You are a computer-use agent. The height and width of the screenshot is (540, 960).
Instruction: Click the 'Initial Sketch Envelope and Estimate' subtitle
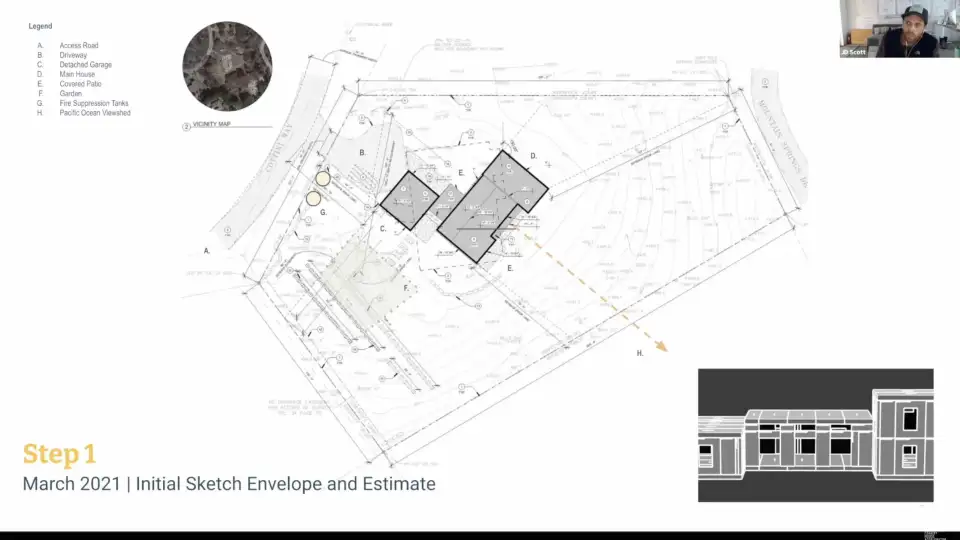pyautogui.click(x=285, y=484)
